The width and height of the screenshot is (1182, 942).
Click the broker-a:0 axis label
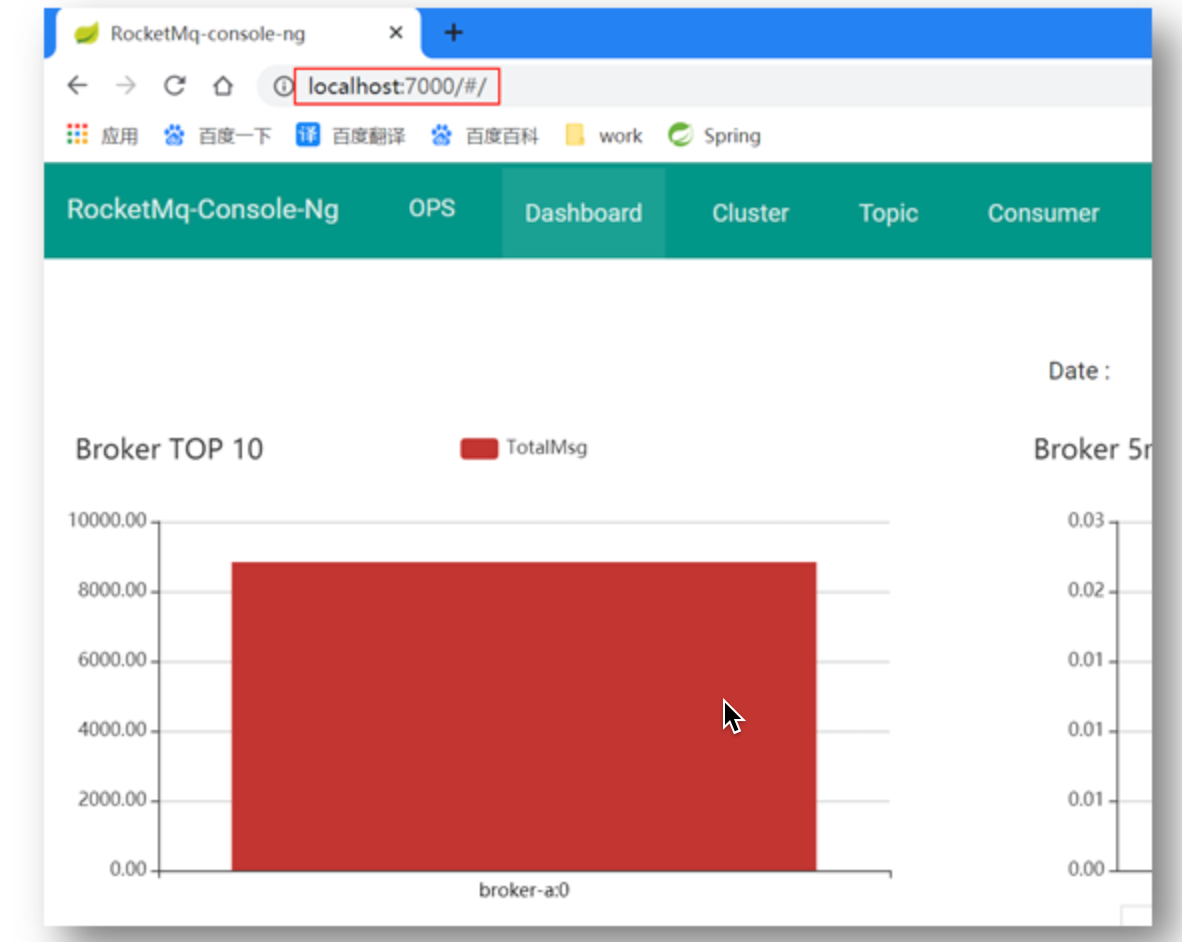pos(524,890)
